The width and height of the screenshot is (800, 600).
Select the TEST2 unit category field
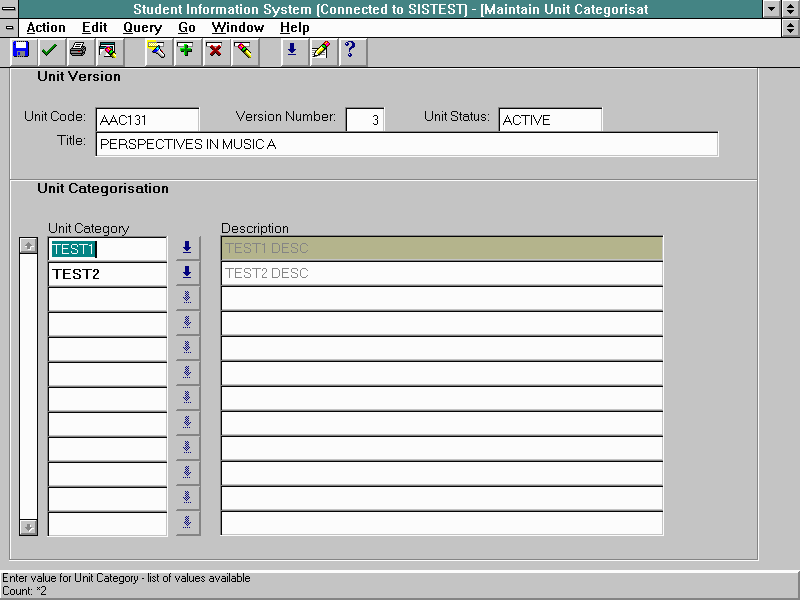(107, 274)
